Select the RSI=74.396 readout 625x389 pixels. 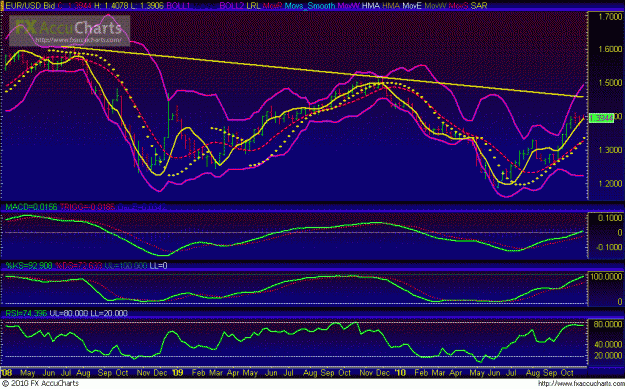tap(26, 314)
